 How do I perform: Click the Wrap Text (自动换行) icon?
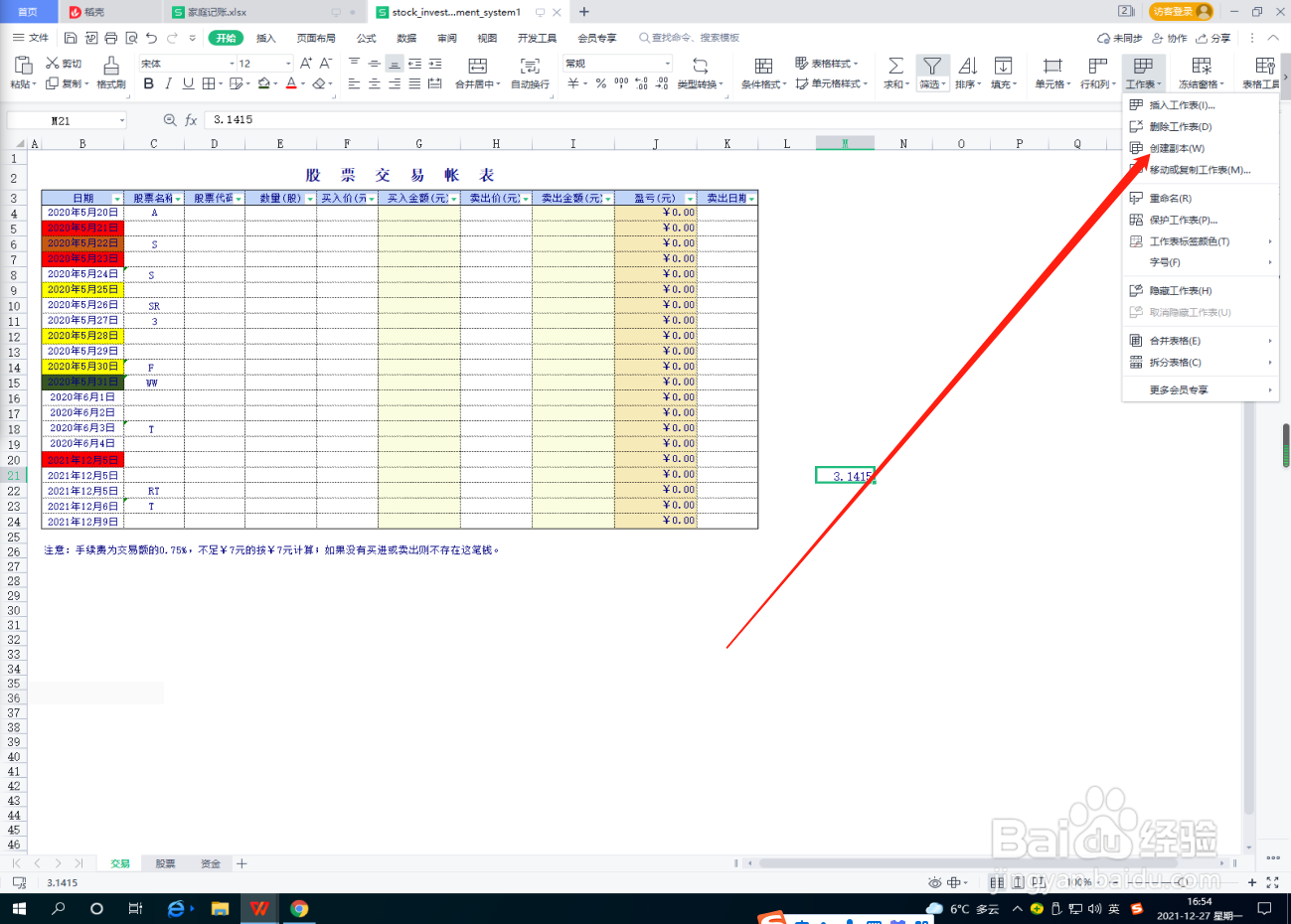[x=530, y=66]
